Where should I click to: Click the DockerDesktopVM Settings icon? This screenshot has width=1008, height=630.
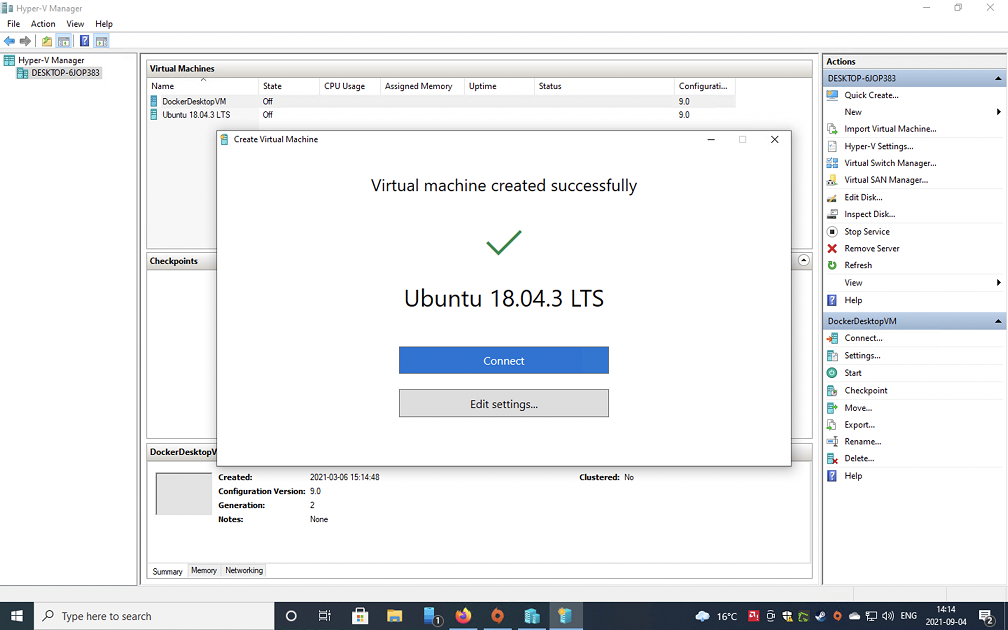832,356
